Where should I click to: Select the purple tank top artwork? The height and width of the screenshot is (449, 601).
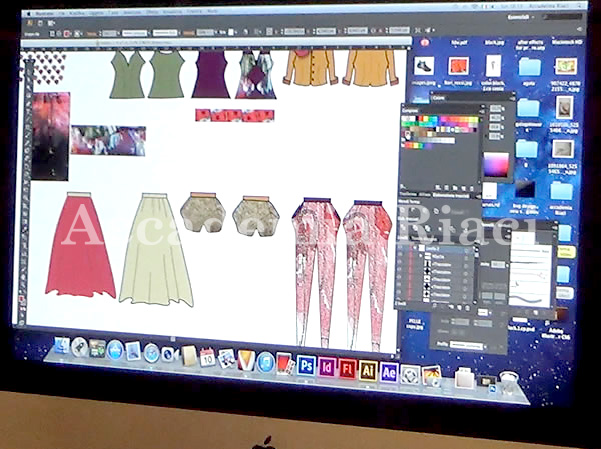[211, 74]
